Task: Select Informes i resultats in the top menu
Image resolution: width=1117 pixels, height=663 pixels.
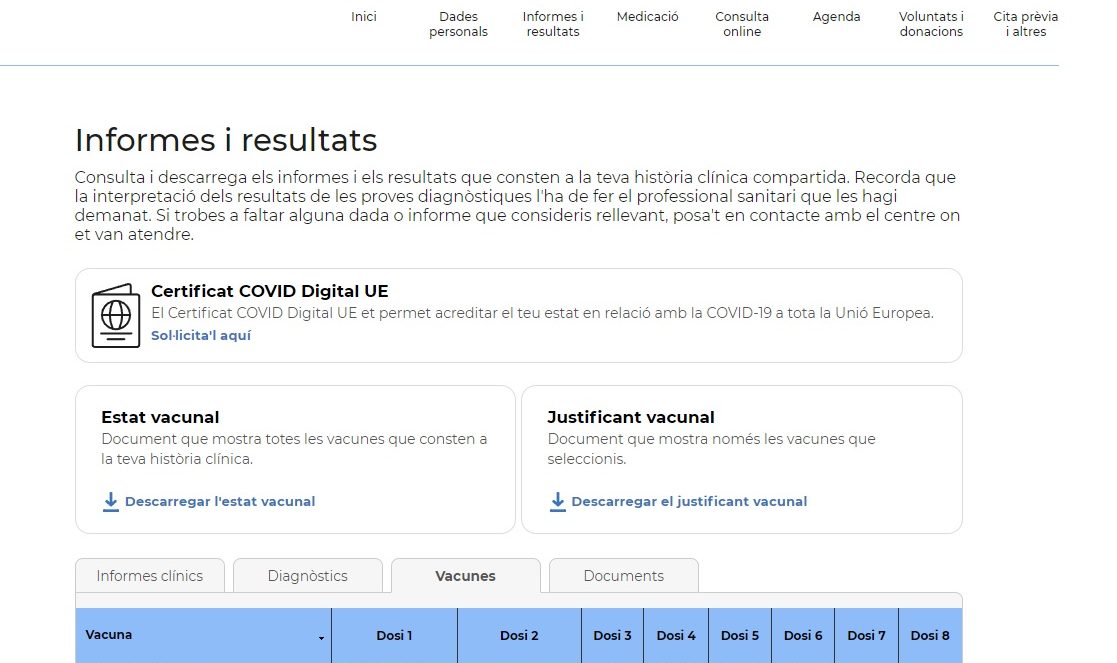Action: click(x=553, y=24)
